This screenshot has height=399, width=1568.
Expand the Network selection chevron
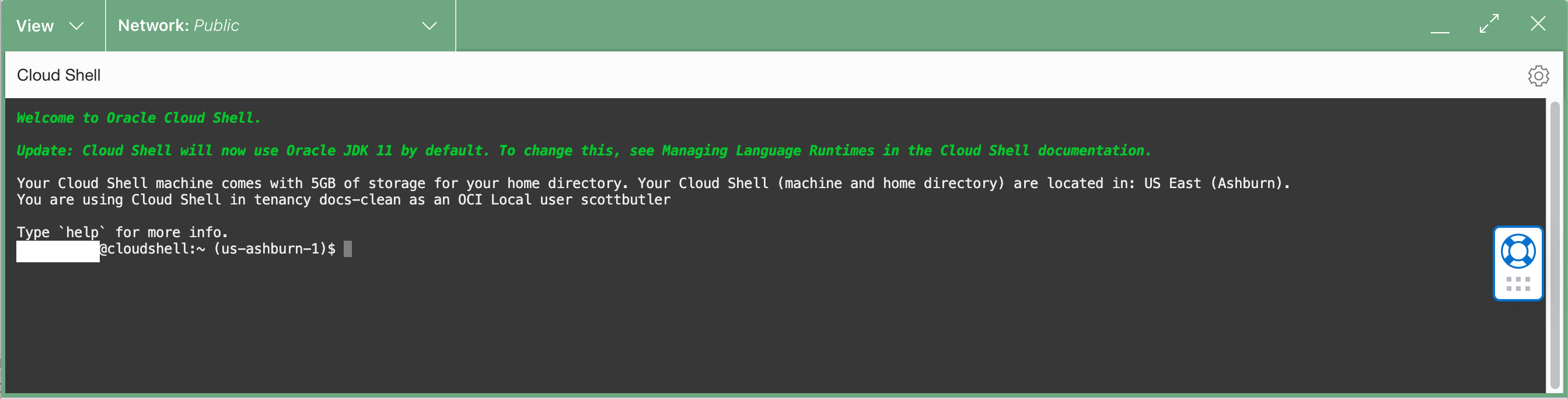point(429,26)
